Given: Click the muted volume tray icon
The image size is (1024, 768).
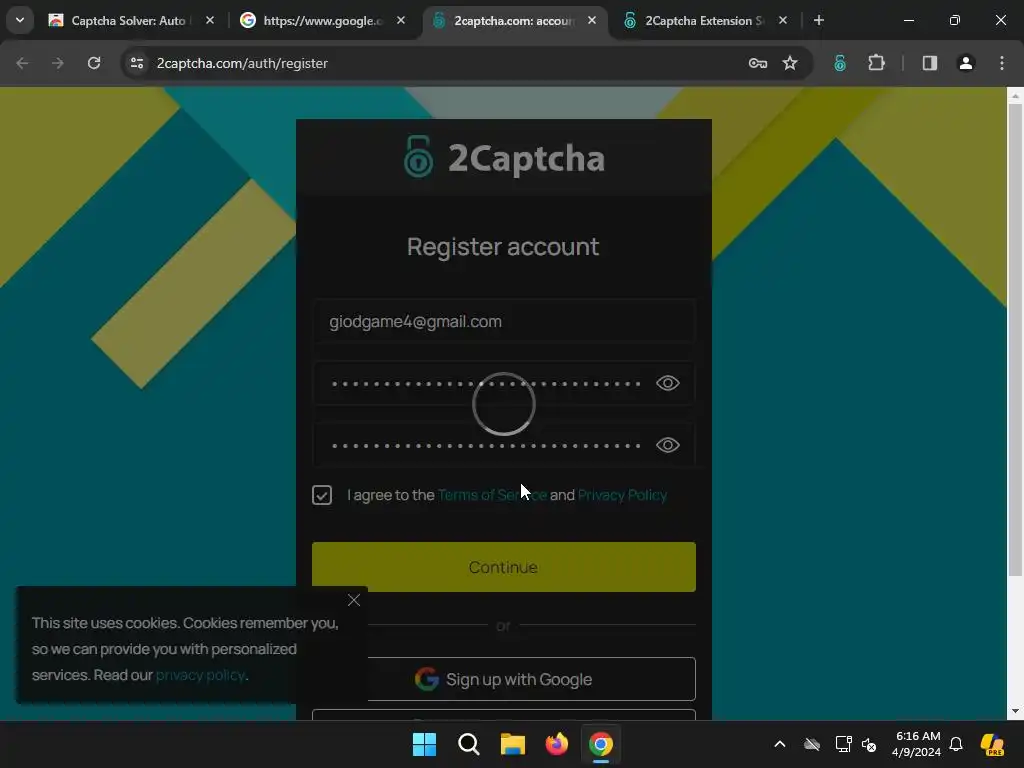Looking at the screenshot, I should (869, 744).
